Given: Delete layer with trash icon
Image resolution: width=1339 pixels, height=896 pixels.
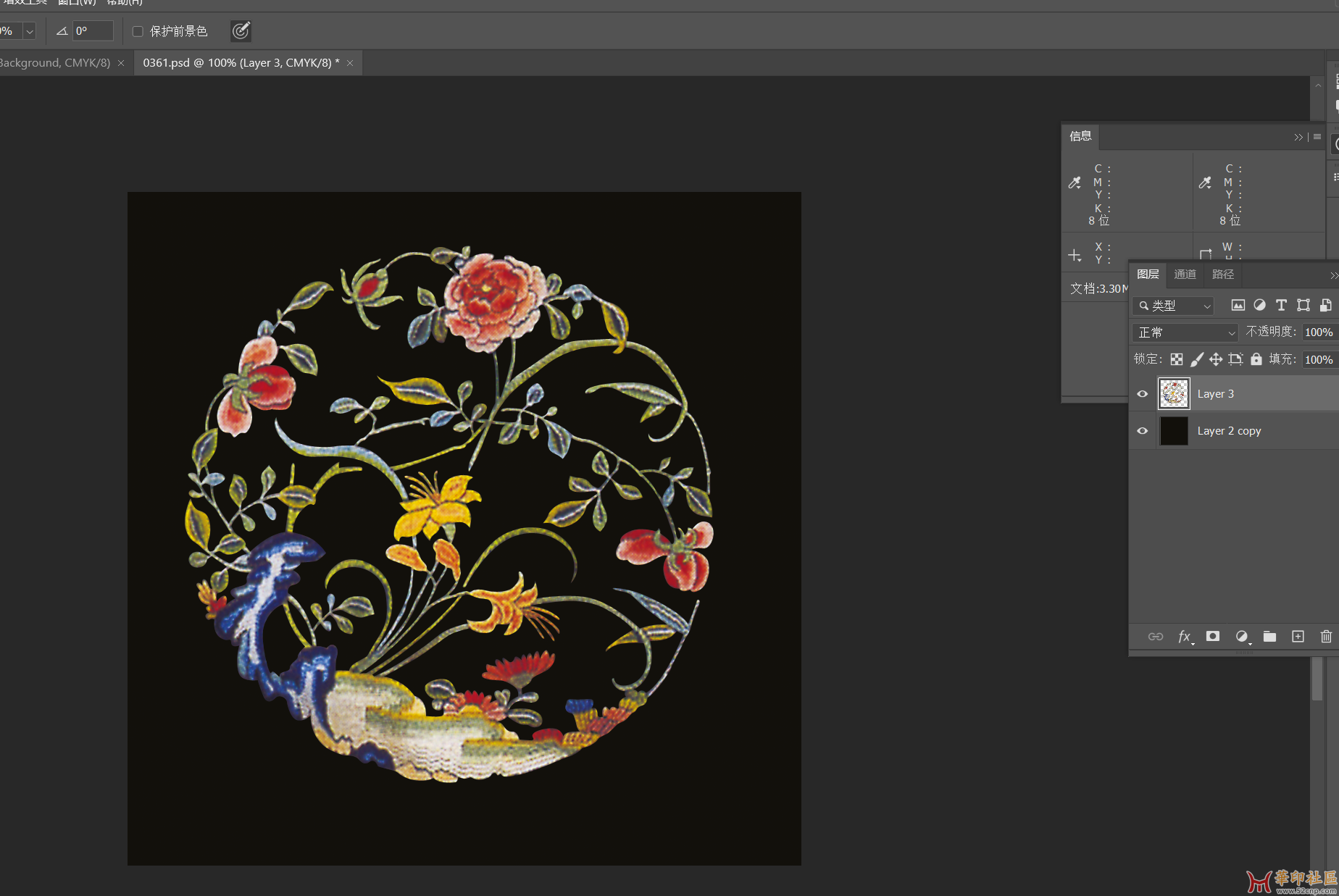Looking at the screenshot, I should pos(1326,637).
